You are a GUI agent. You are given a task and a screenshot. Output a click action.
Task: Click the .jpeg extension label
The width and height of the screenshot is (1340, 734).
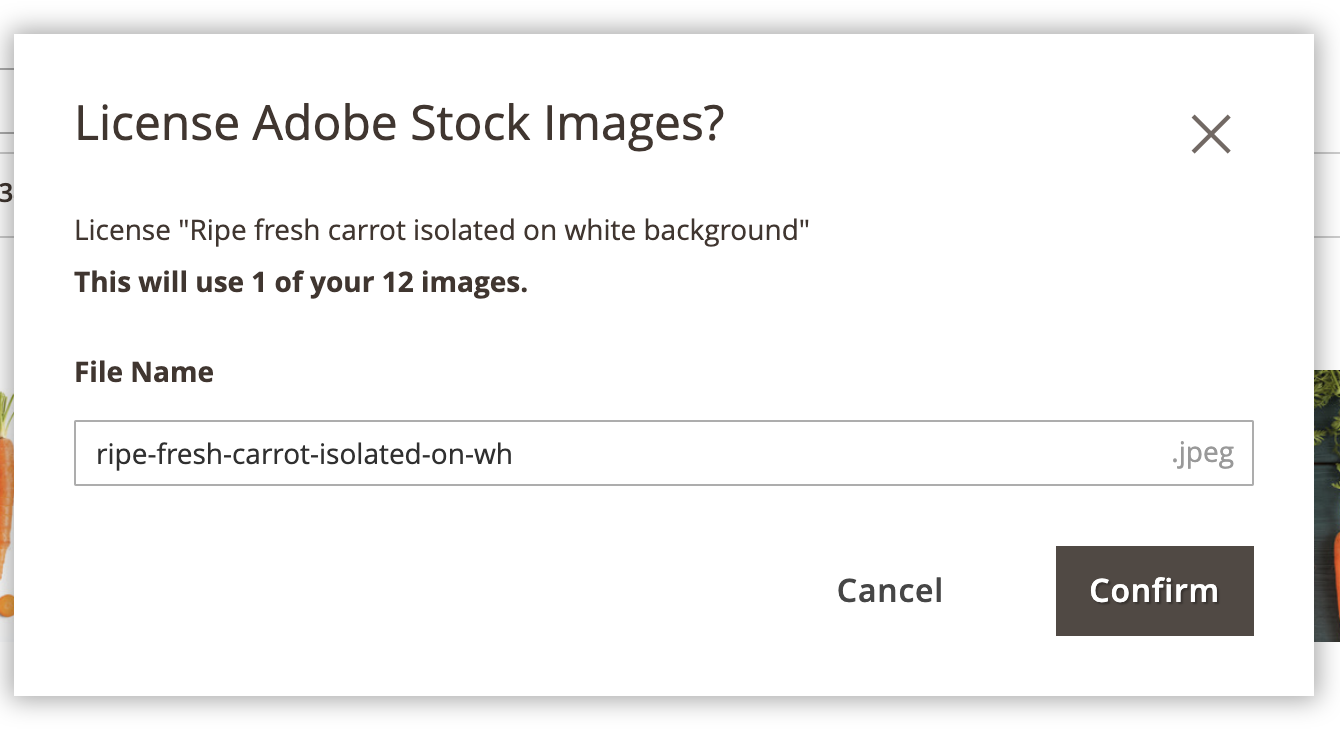coord(1202,453)
